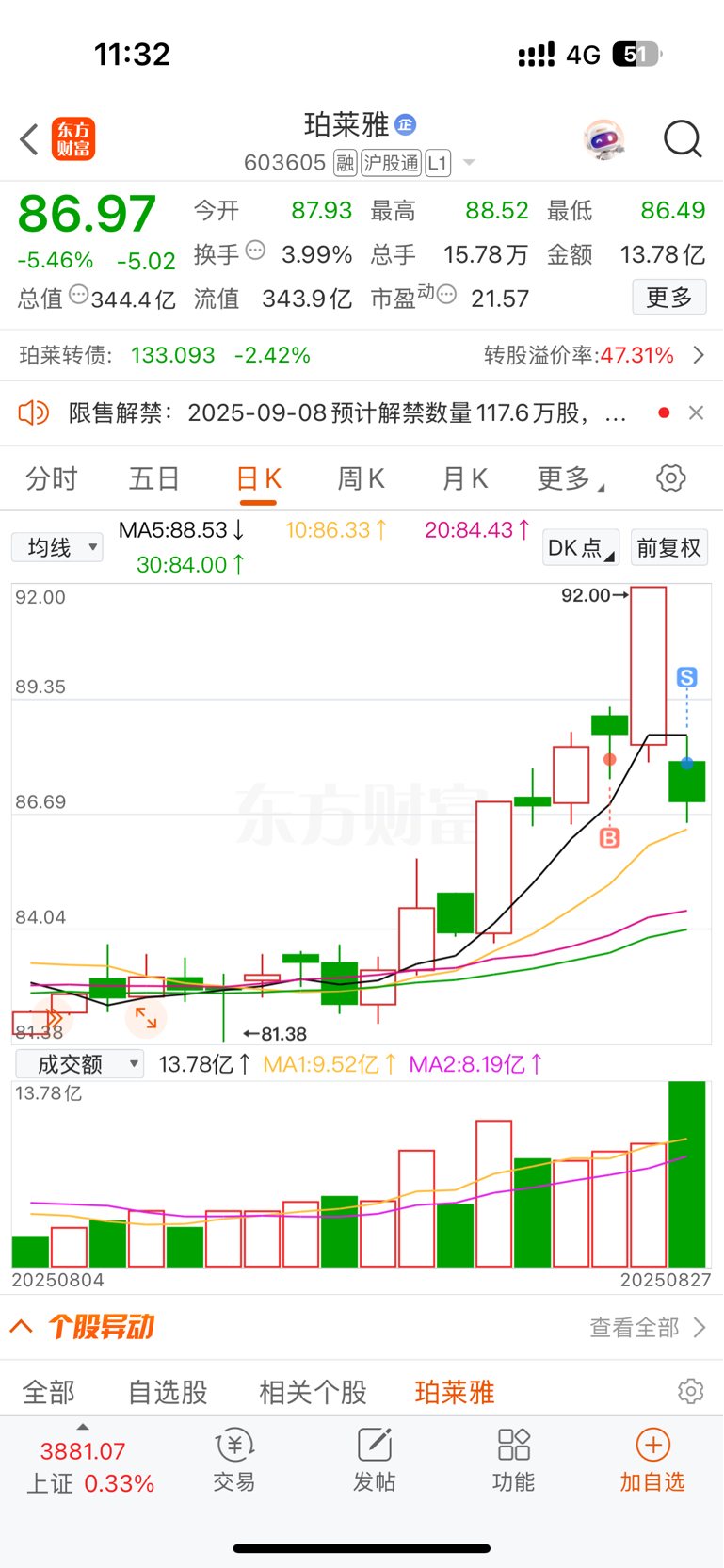
Task: Tap the blue S sell marker
Action: [x=687, y=676]
